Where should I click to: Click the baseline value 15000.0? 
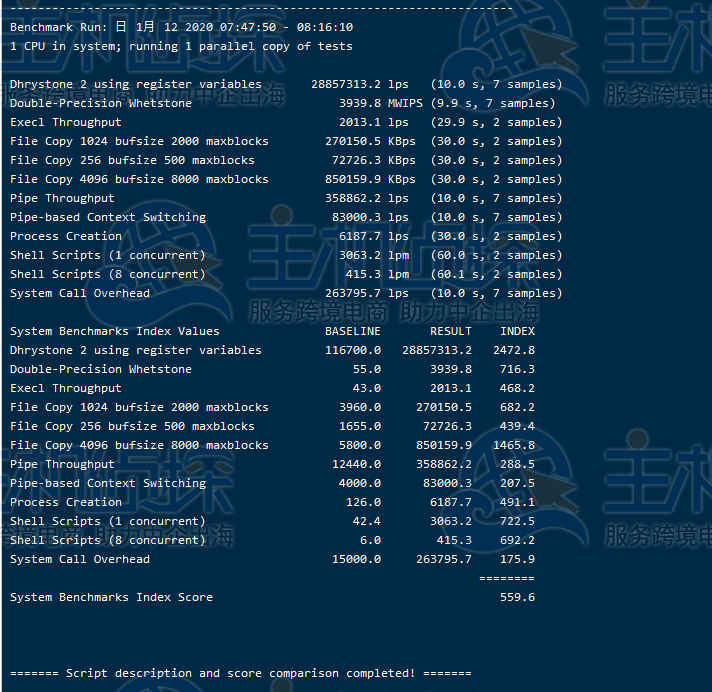coord(356,559)
